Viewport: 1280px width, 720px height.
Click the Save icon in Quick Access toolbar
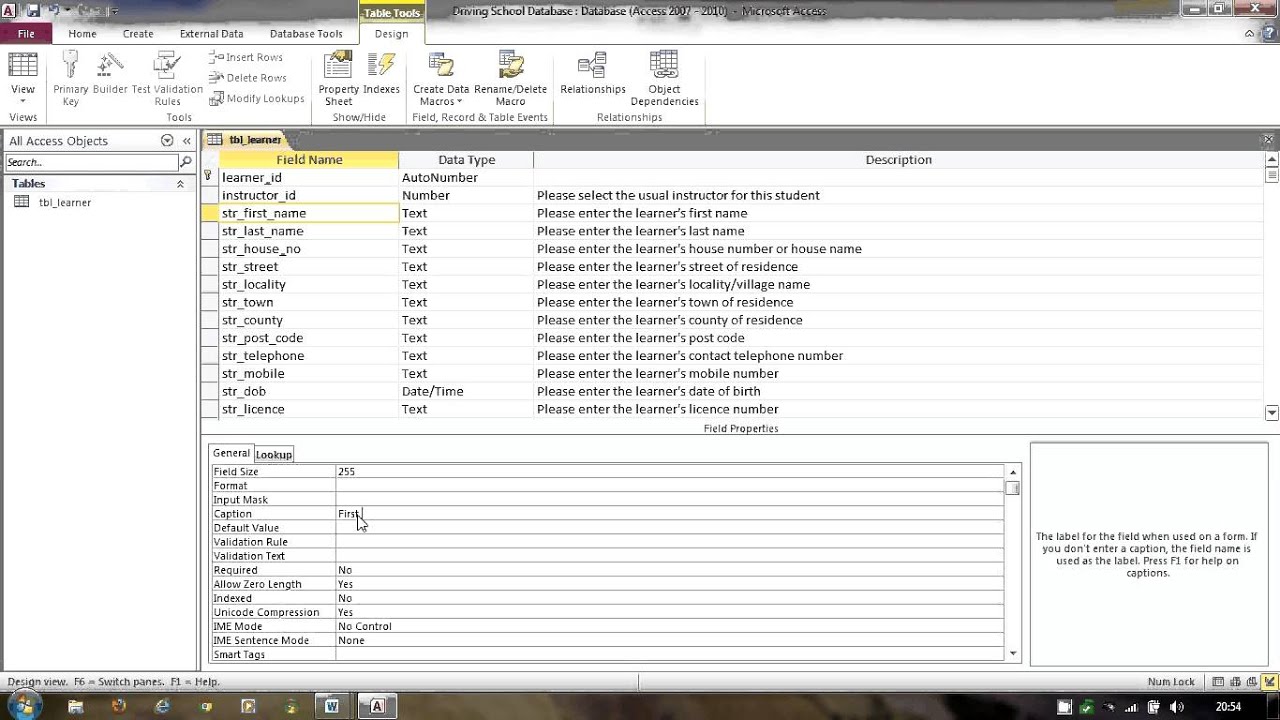[x=32, y=10]
